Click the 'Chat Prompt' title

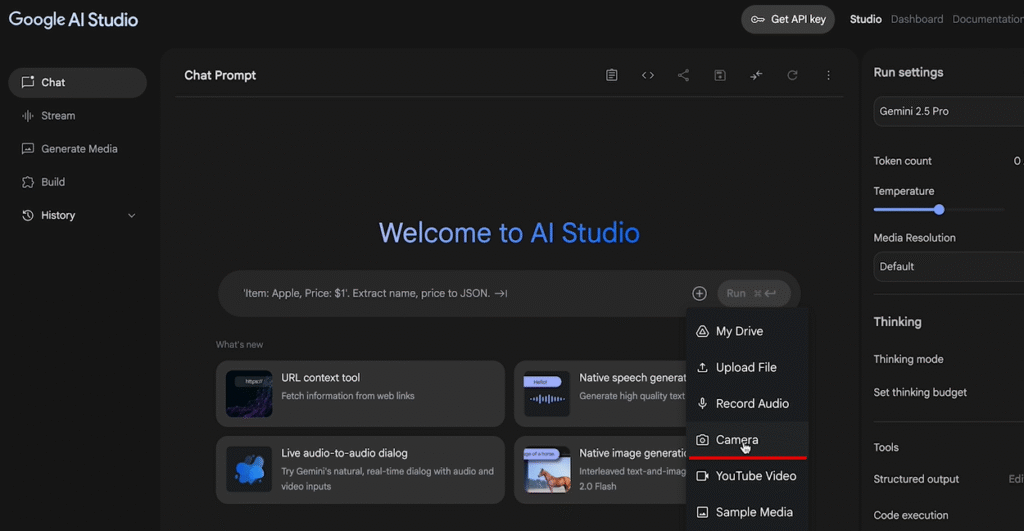tap(220, 75)
